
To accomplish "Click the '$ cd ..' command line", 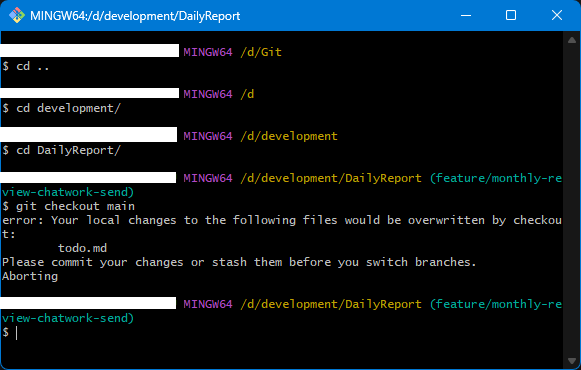I will click(26, 66).
